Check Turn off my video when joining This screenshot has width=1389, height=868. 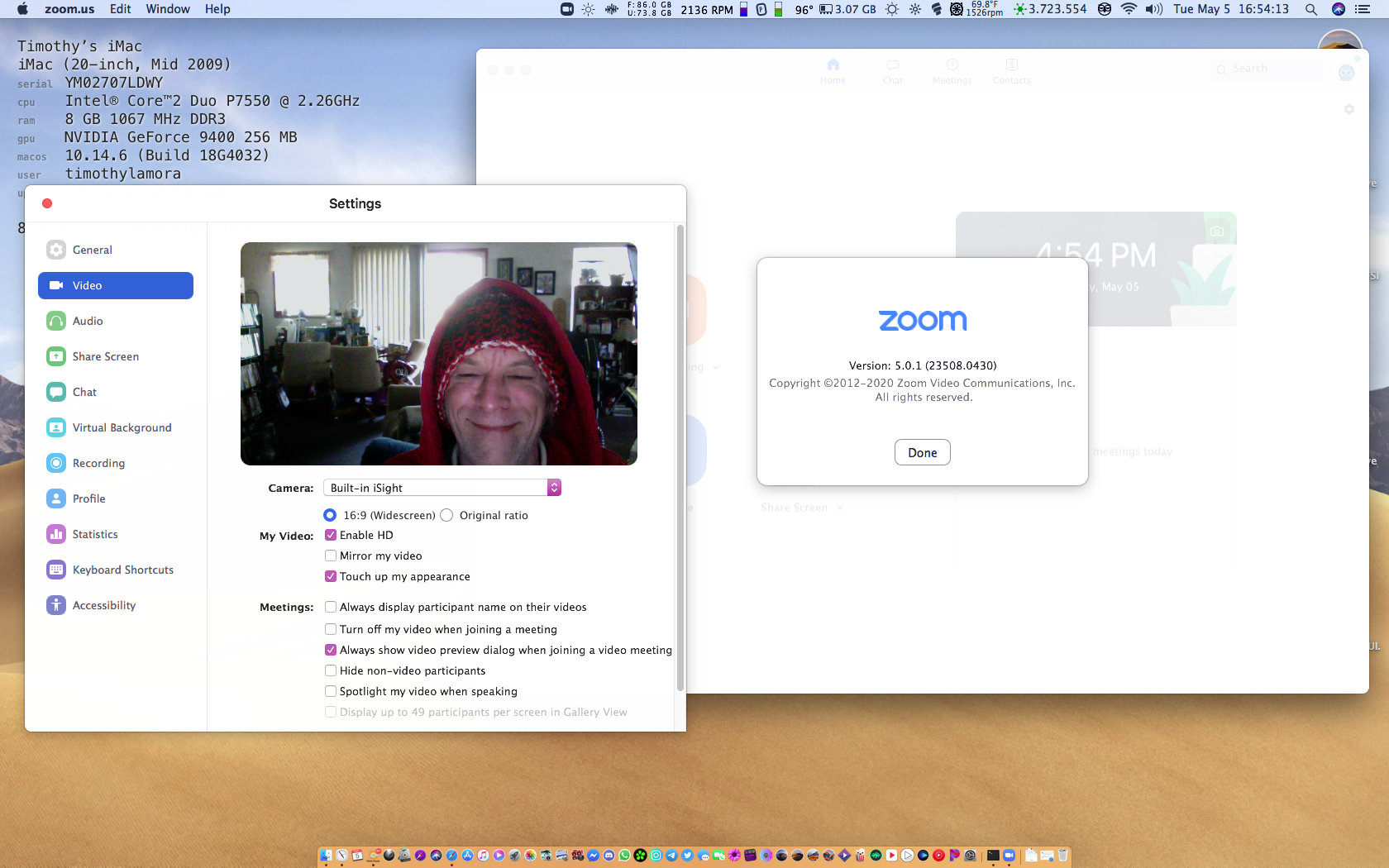point(331,629)
